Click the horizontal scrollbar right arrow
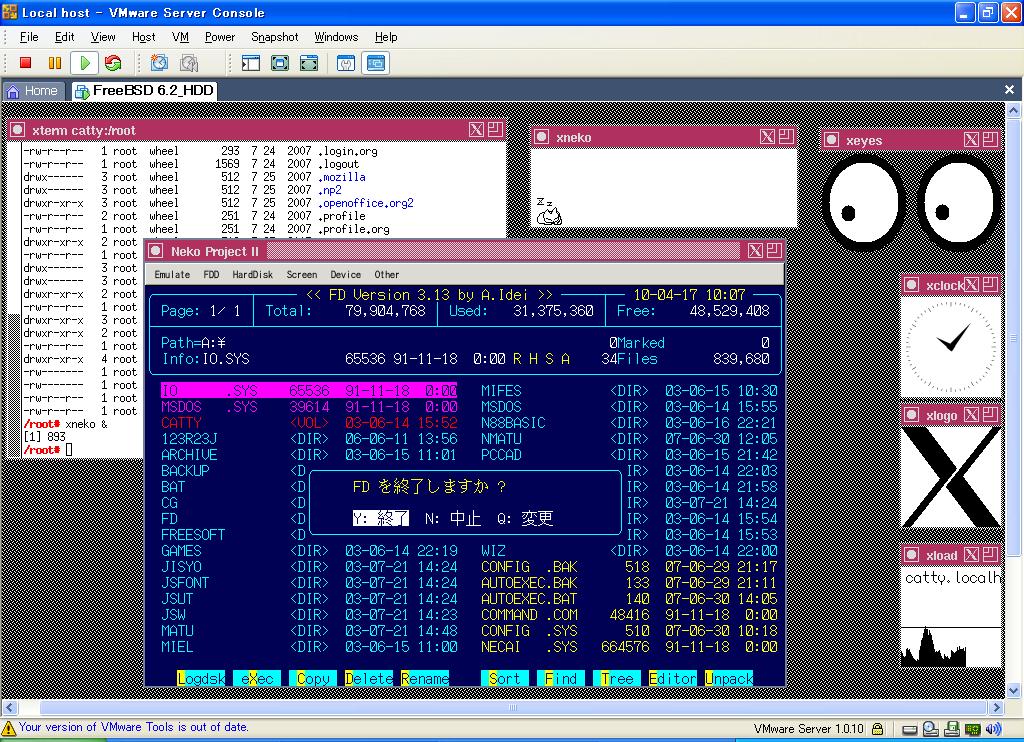Viewport: 1024px width, 742px height. click(997, 707)
